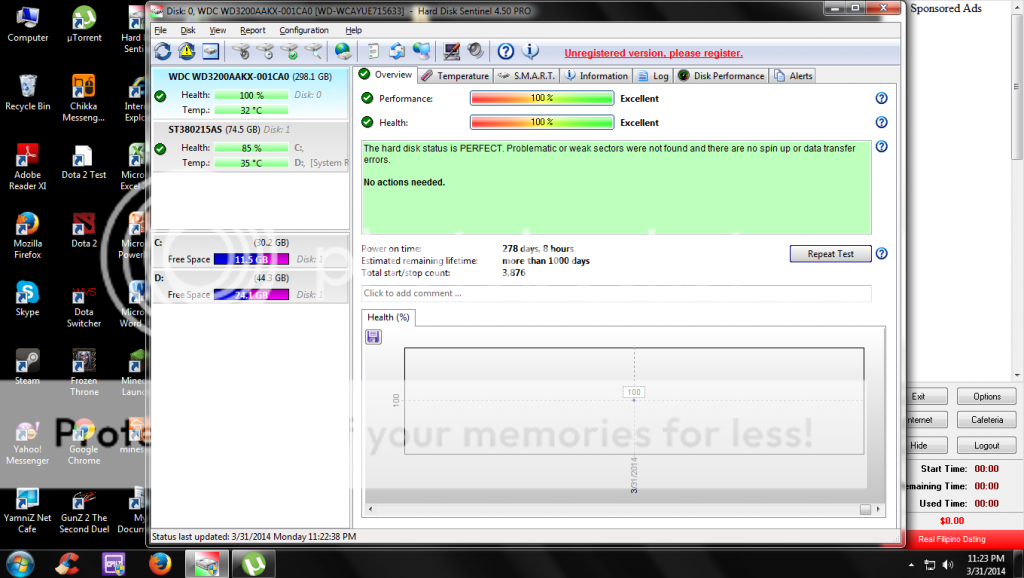
Task: Open the help question mark toolbar icon
Action: 506,51
